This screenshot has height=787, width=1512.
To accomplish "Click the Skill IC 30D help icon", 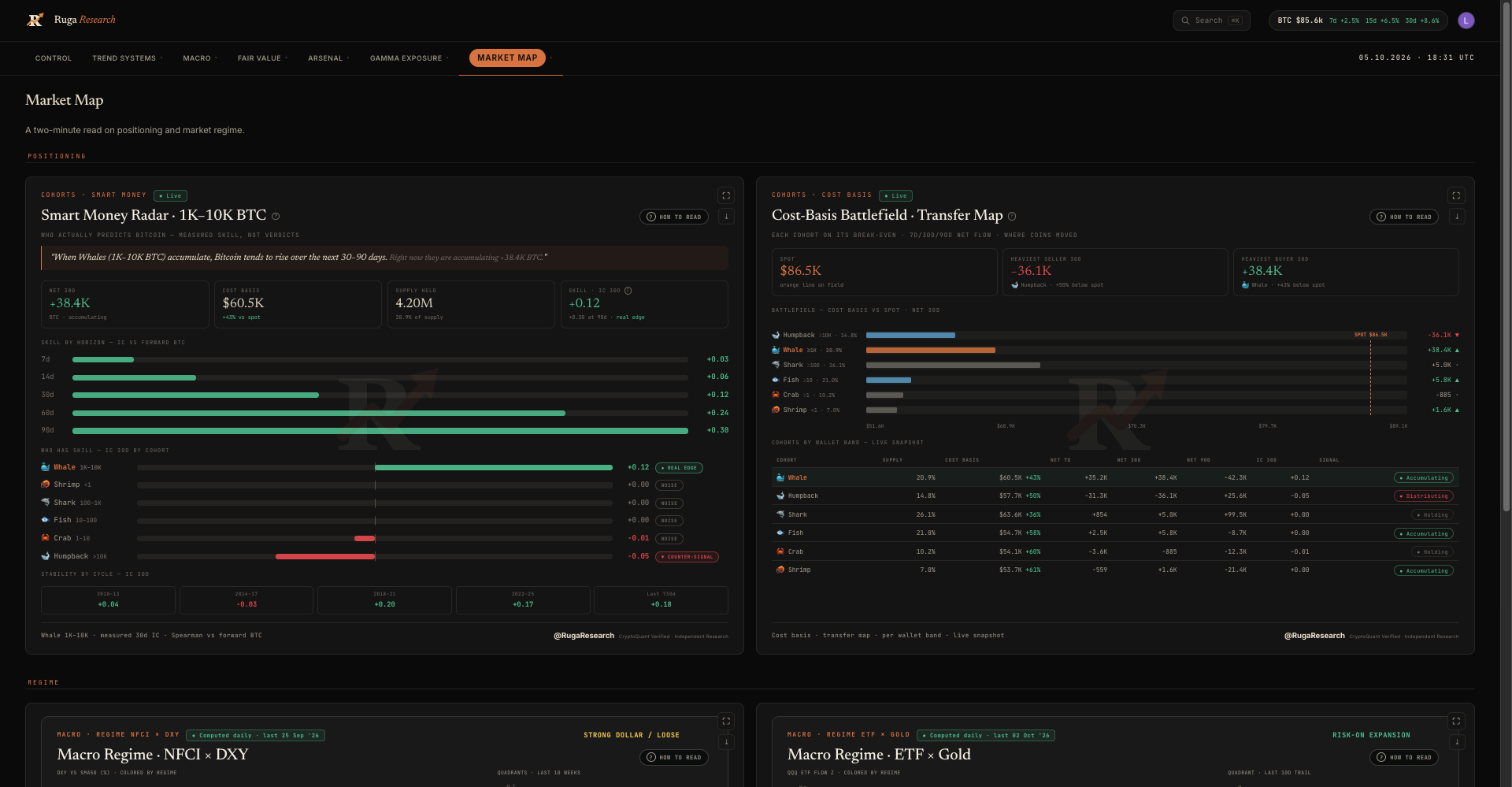I will 628,291.
